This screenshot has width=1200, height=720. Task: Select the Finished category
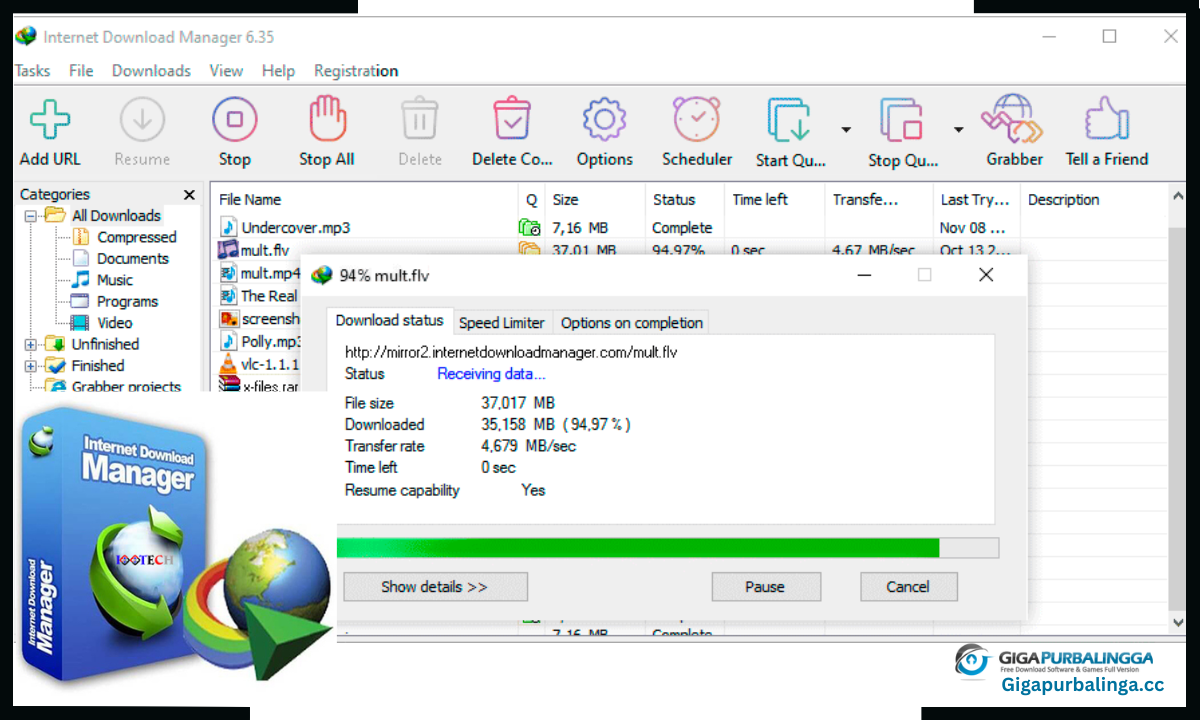[98, 366]
